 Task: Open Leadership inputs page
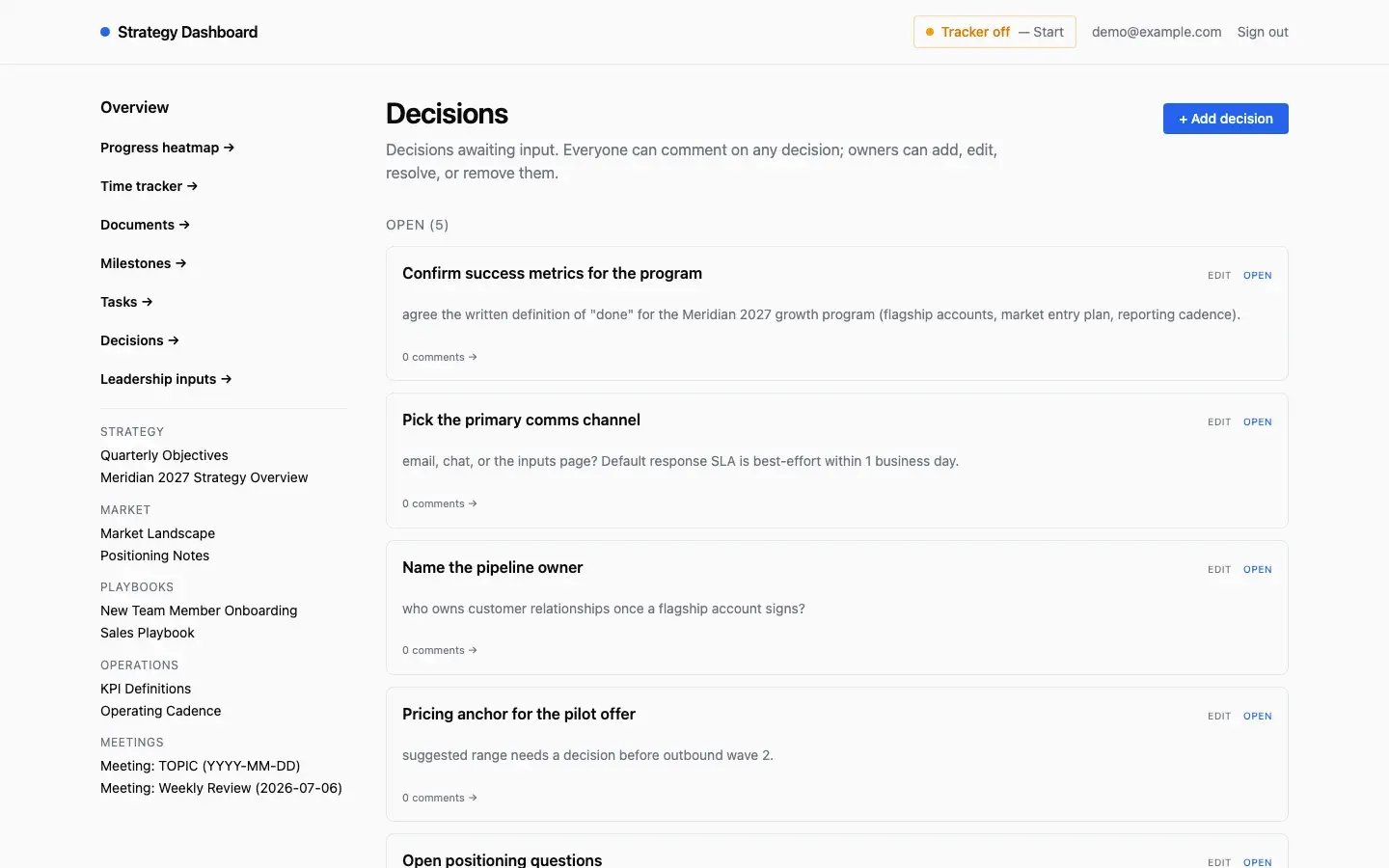[166, 379]
